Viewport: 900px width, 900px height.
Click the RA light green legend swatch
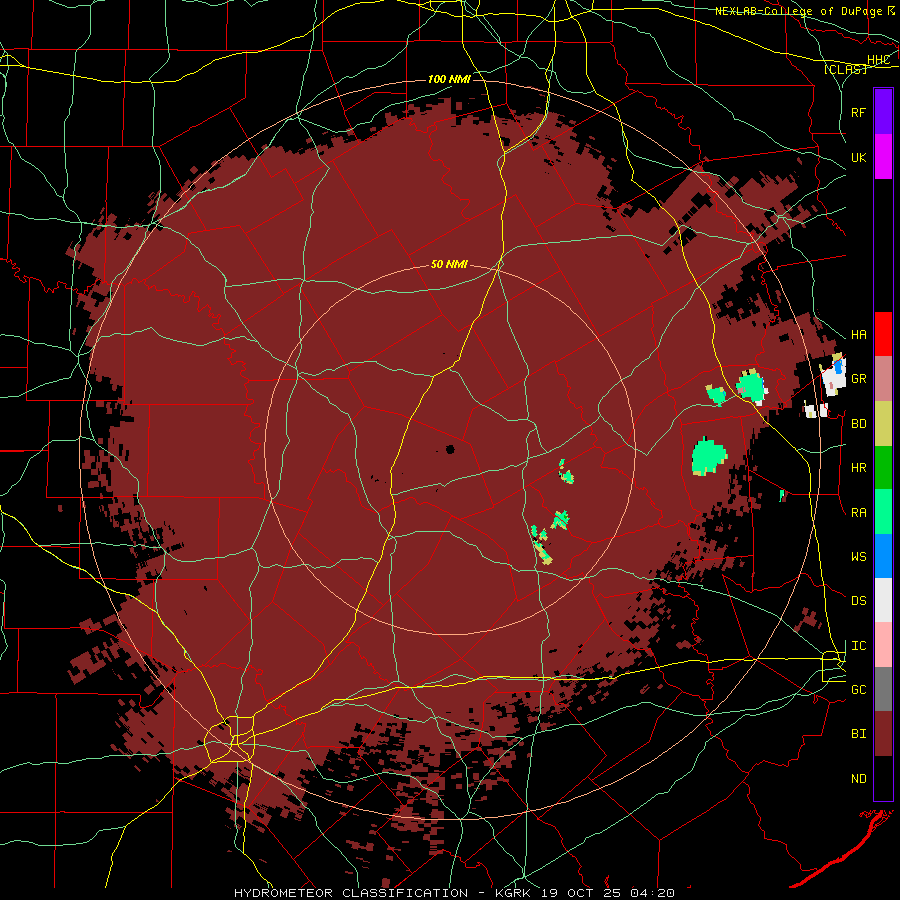[x=883, y=511]
